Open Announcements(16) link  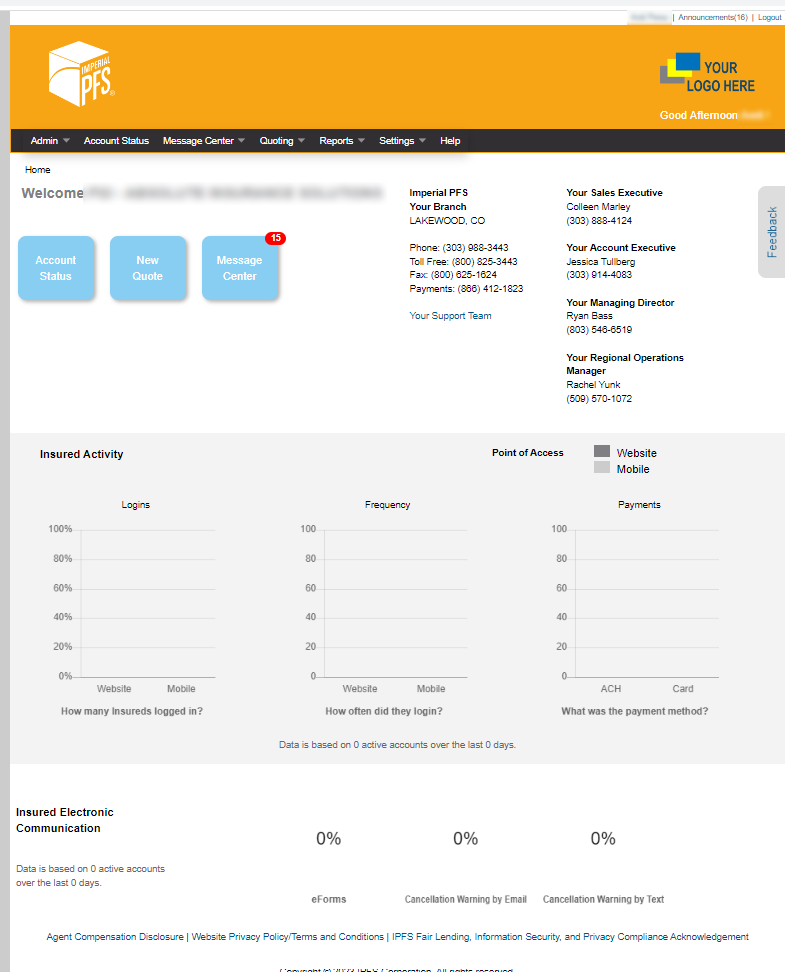coord(712,17)
